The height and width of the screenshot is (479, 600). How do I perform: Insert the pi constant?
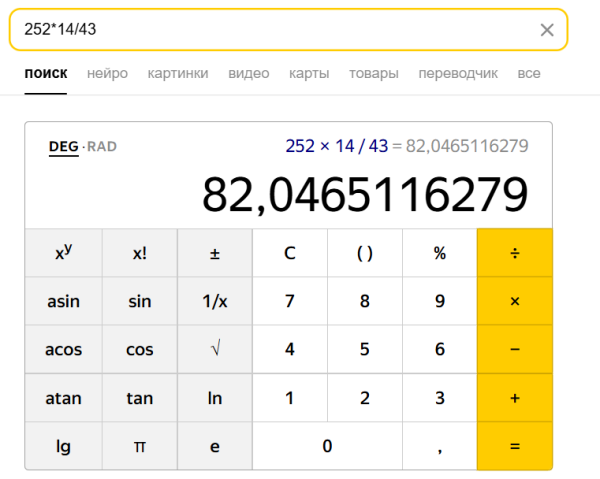pos(139,446)
